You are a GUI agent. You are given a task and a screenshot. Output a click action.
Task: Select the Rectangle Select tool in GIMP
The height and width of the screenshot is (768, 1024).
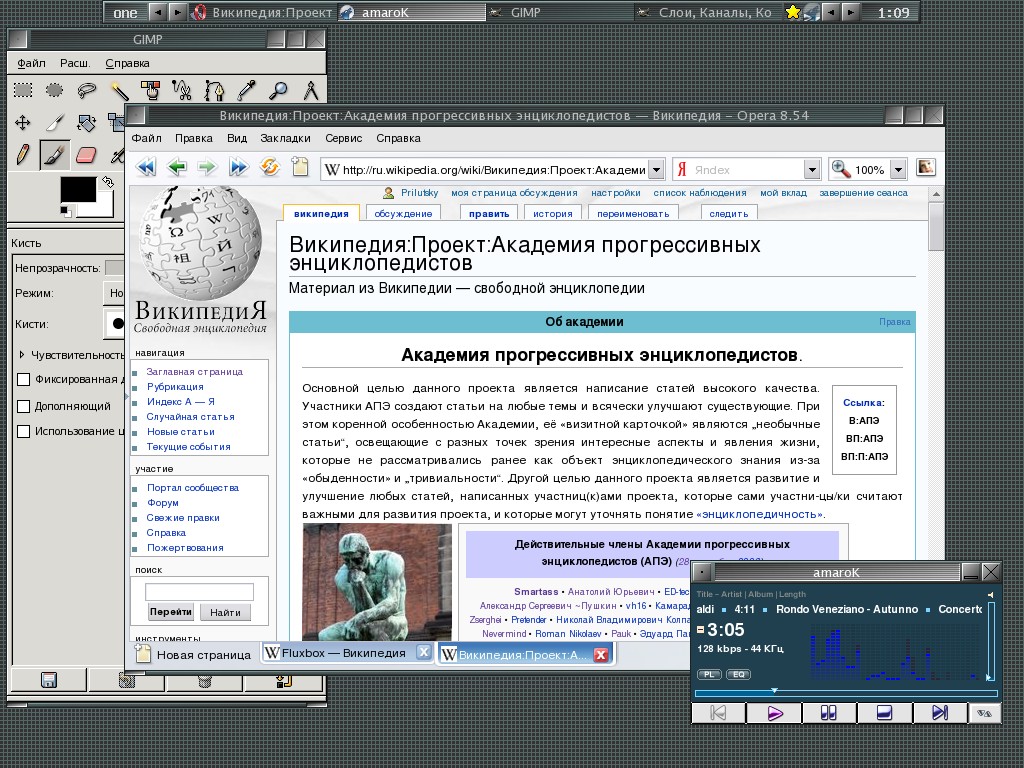(23, 89)
